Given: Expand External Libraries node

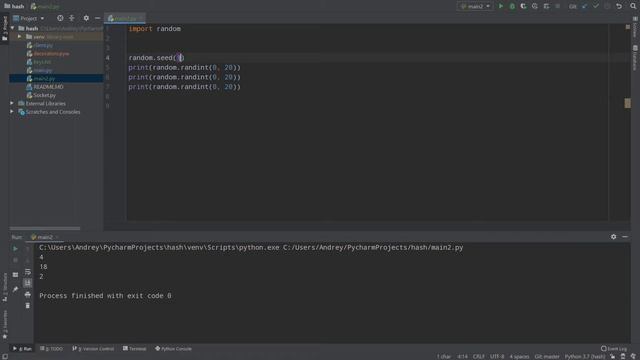Looking at the screenshot, I should (12, 103).
